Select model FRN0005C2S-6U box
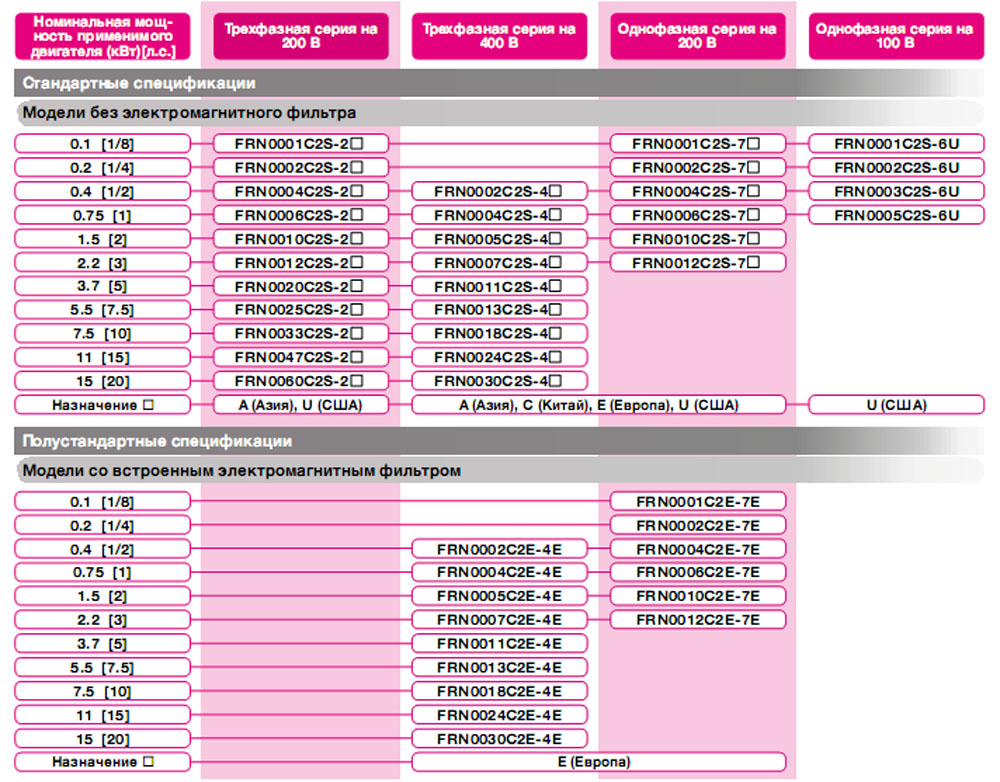1000x782 pixels. tap(896, 215)
